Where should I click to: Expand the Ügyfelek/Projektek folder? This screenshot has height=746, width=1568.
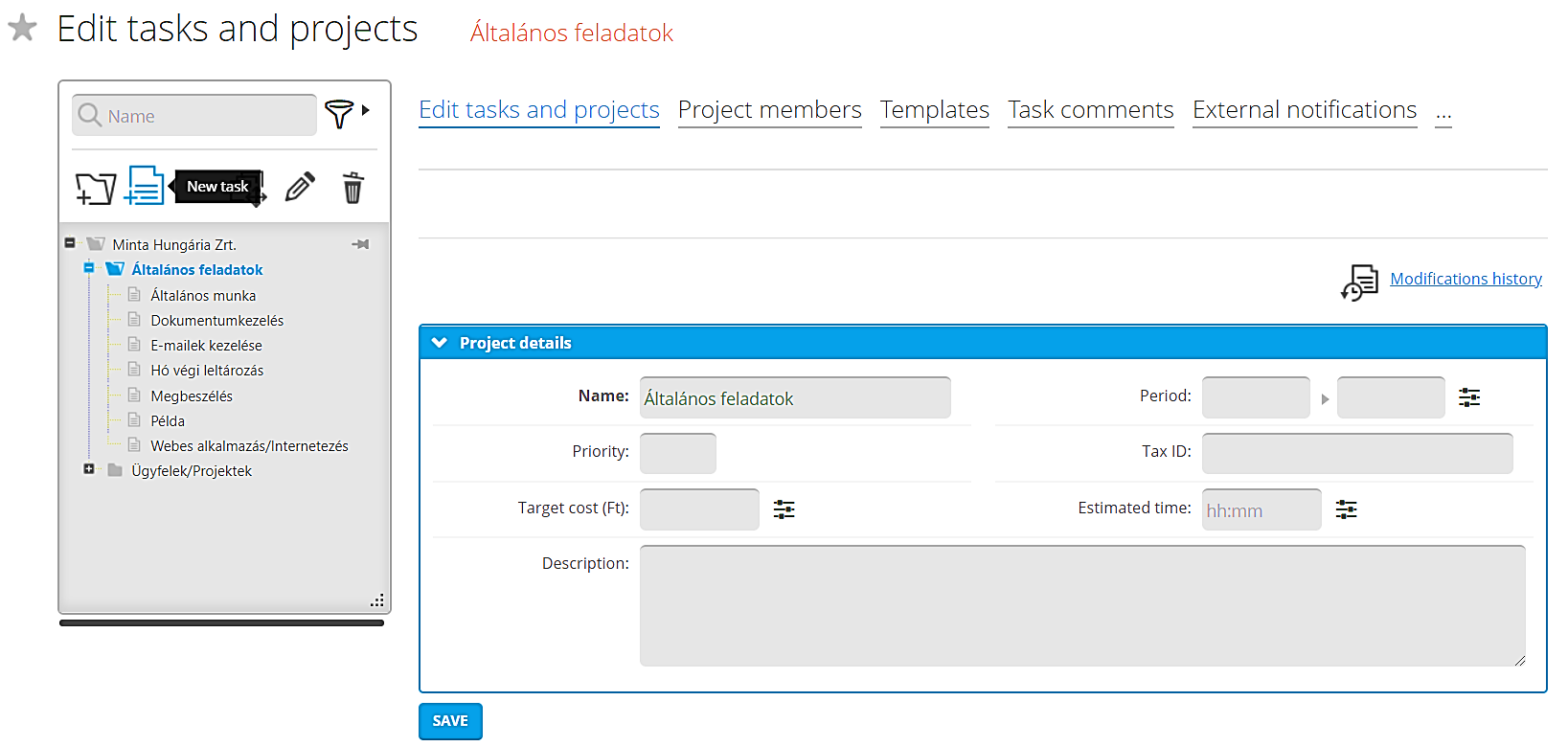[x=89, y=469]
